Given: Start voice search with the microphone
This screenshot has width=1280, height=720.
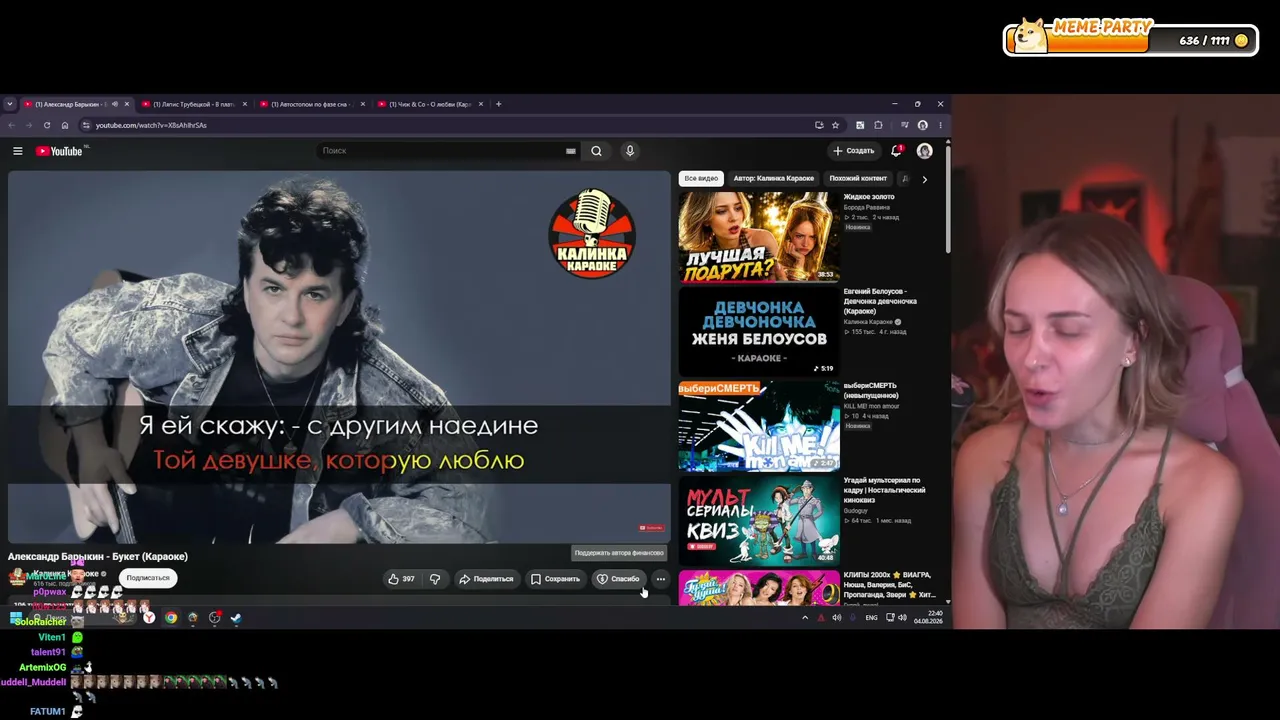Looking at the screenshot, I should tap(630, 151).
